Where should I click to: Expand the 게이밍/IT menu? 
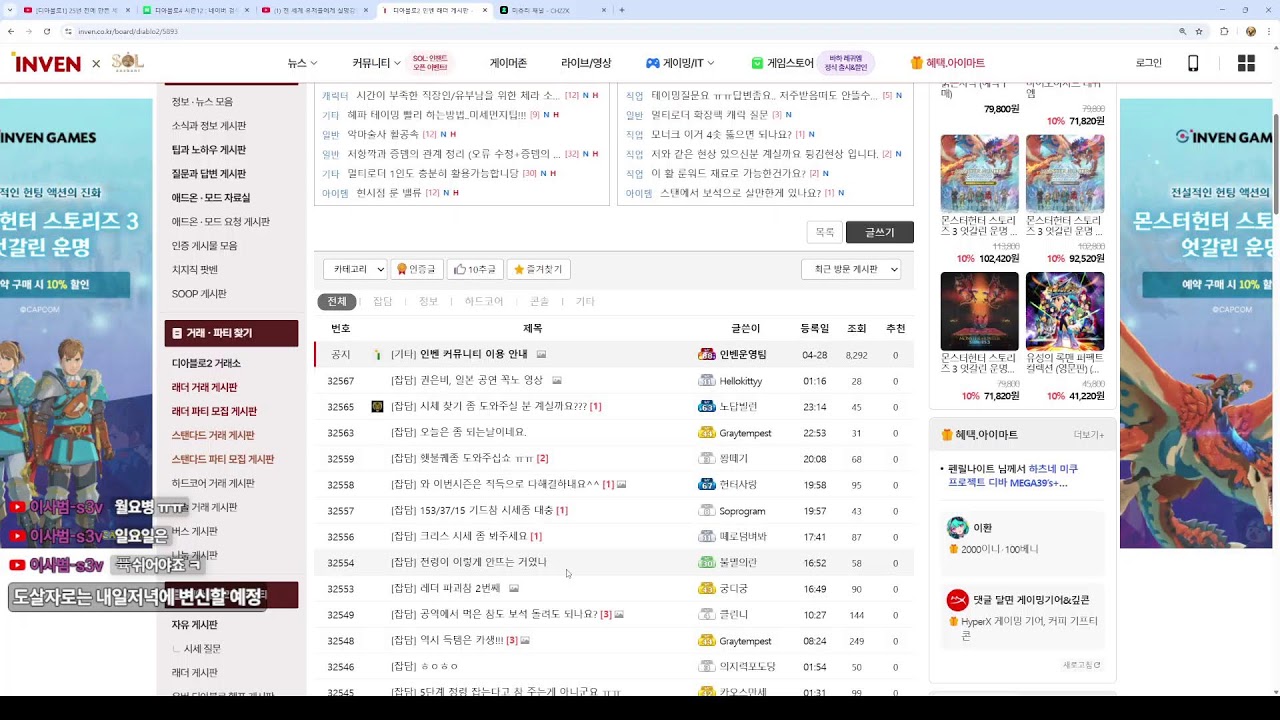pos(680,63)
